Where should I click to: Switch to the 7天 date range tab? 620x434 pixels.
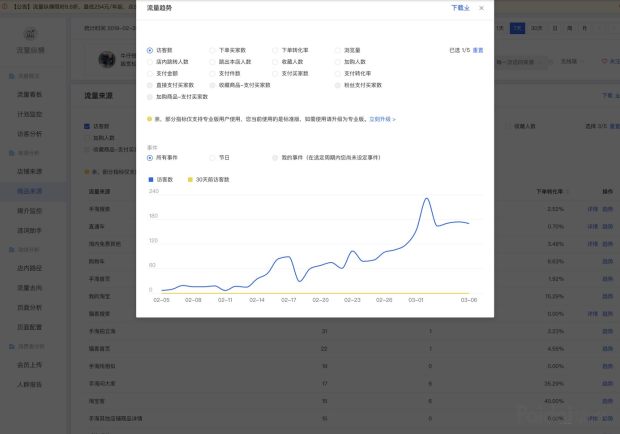tap(517, 28)
